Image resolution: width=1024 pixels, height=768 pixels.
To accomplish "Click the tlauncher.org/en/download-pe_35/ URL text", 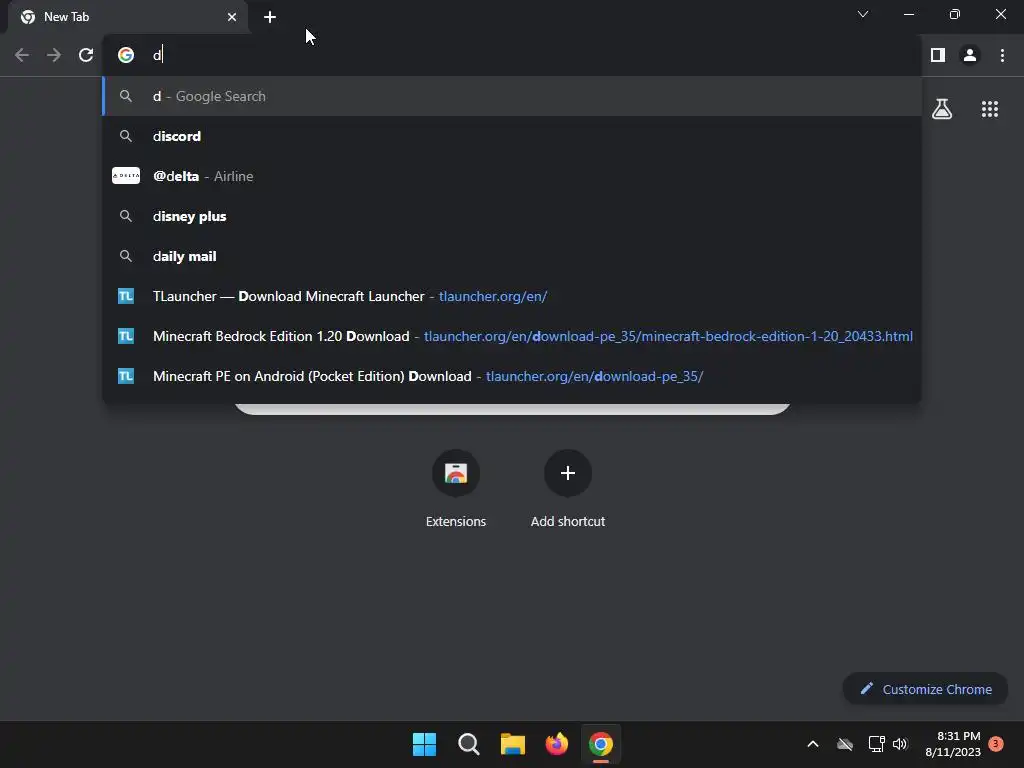I will 594,376.
